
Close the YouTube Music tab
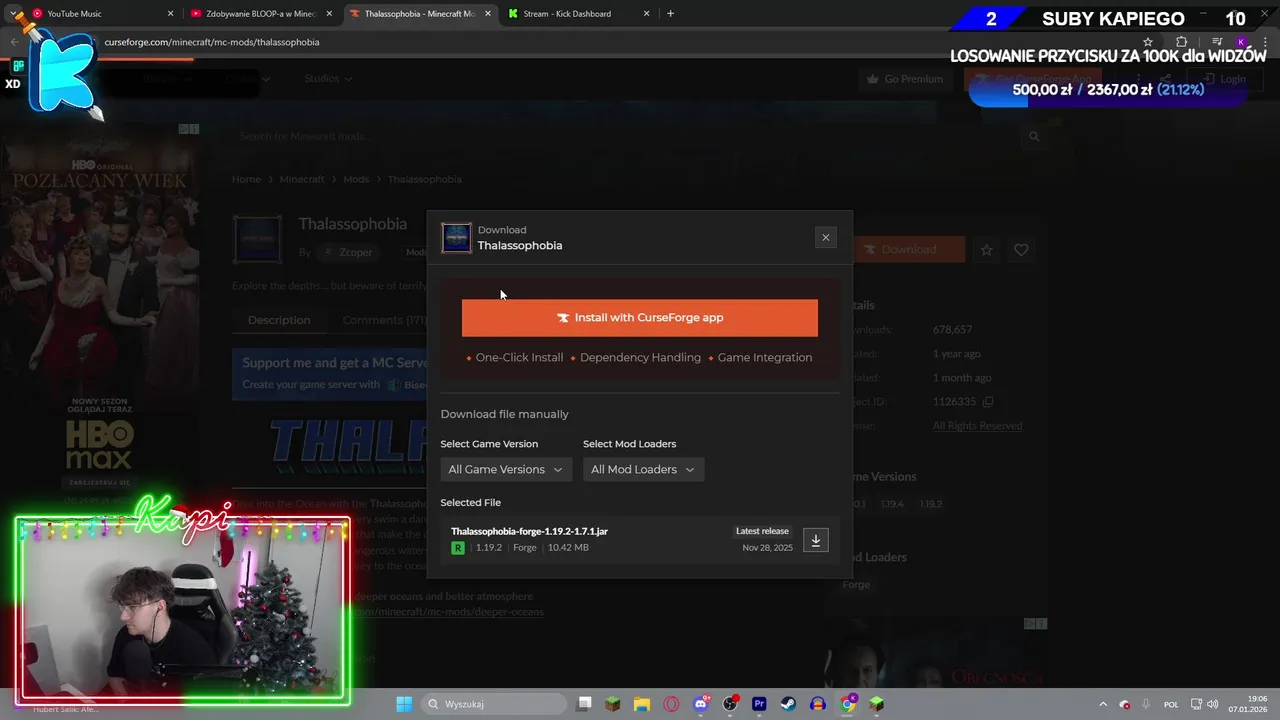pyautogui.click(x=170, y=14)
